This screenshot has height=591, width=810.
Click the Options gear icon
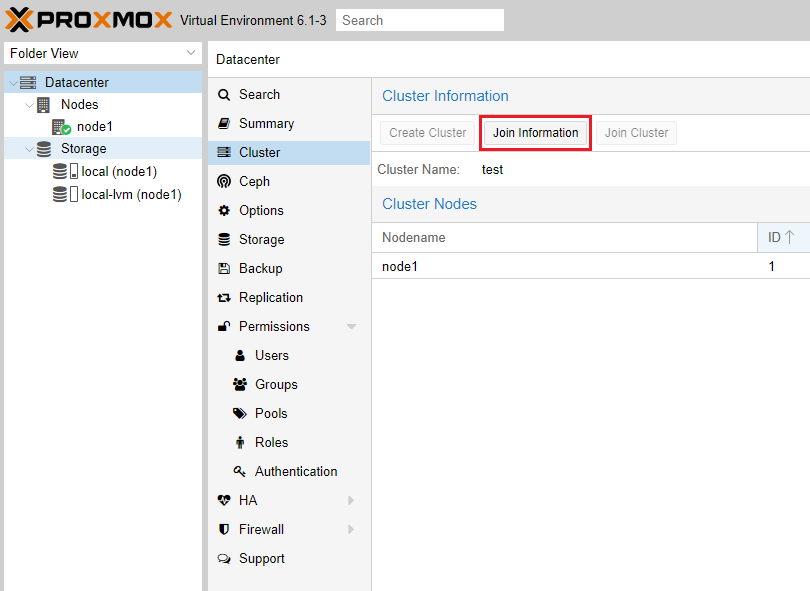point(224,211)
